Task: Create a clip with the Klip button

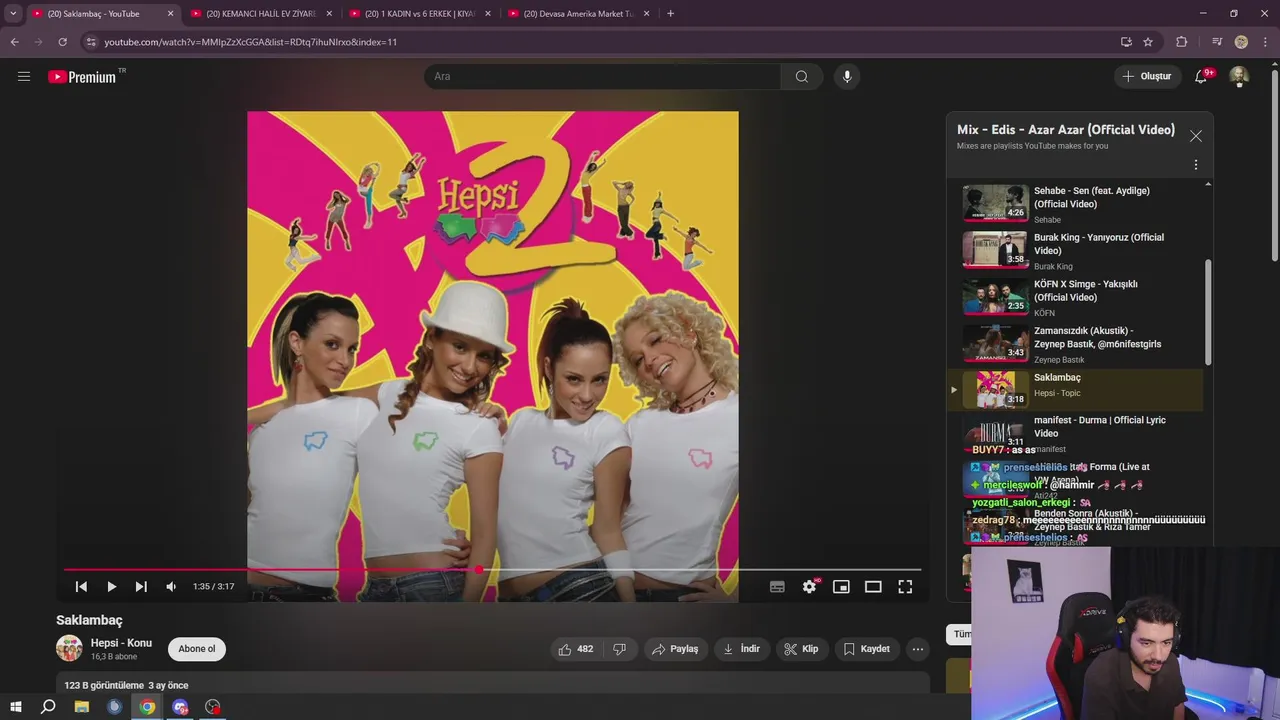Action: [801, 649]
